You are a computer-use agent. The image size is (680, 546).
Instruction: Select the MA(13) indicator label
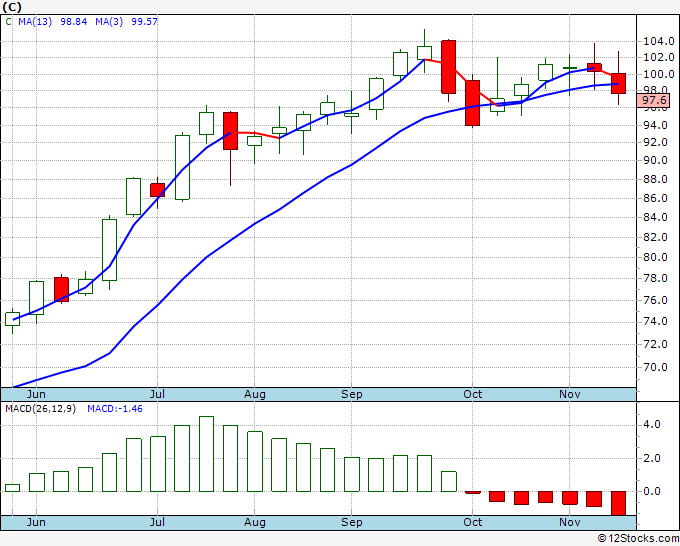pos(35,21)
